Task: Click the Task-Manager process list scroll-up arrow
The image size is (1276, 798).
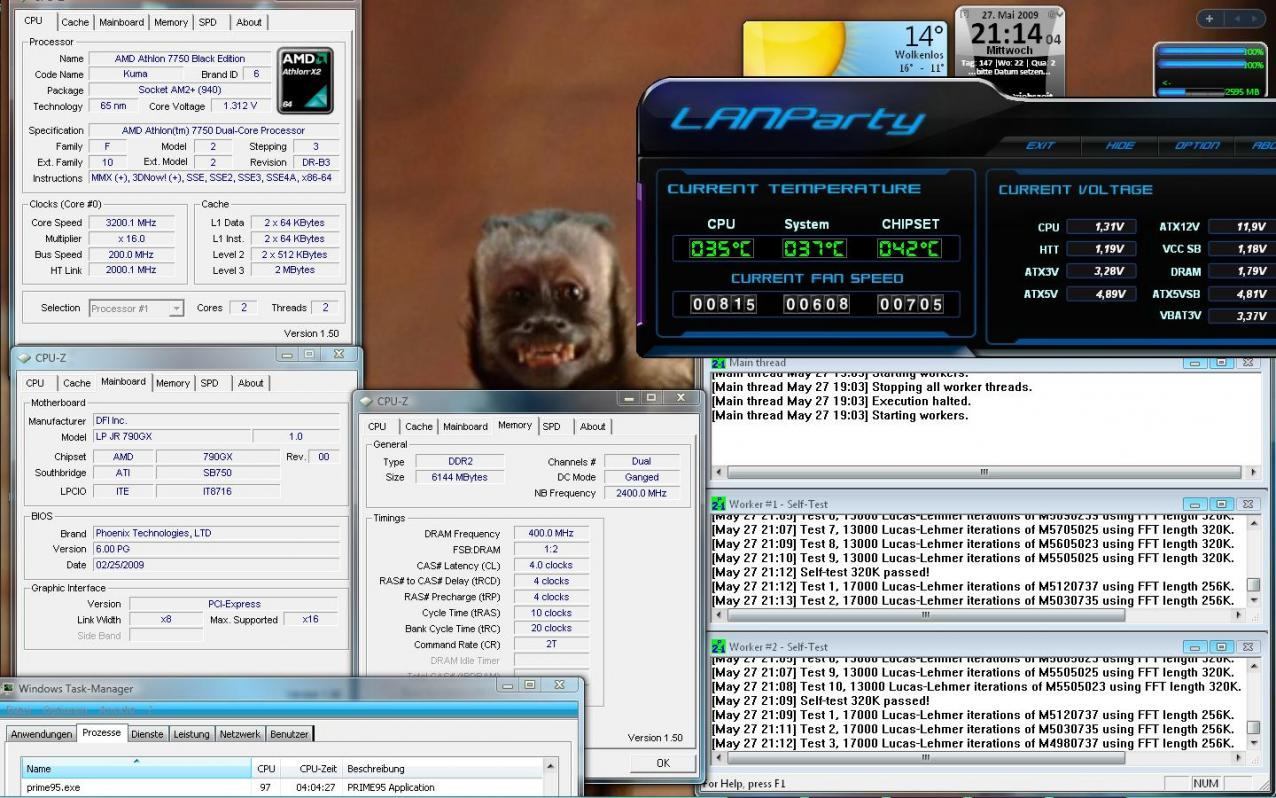Action: (551, 767)
